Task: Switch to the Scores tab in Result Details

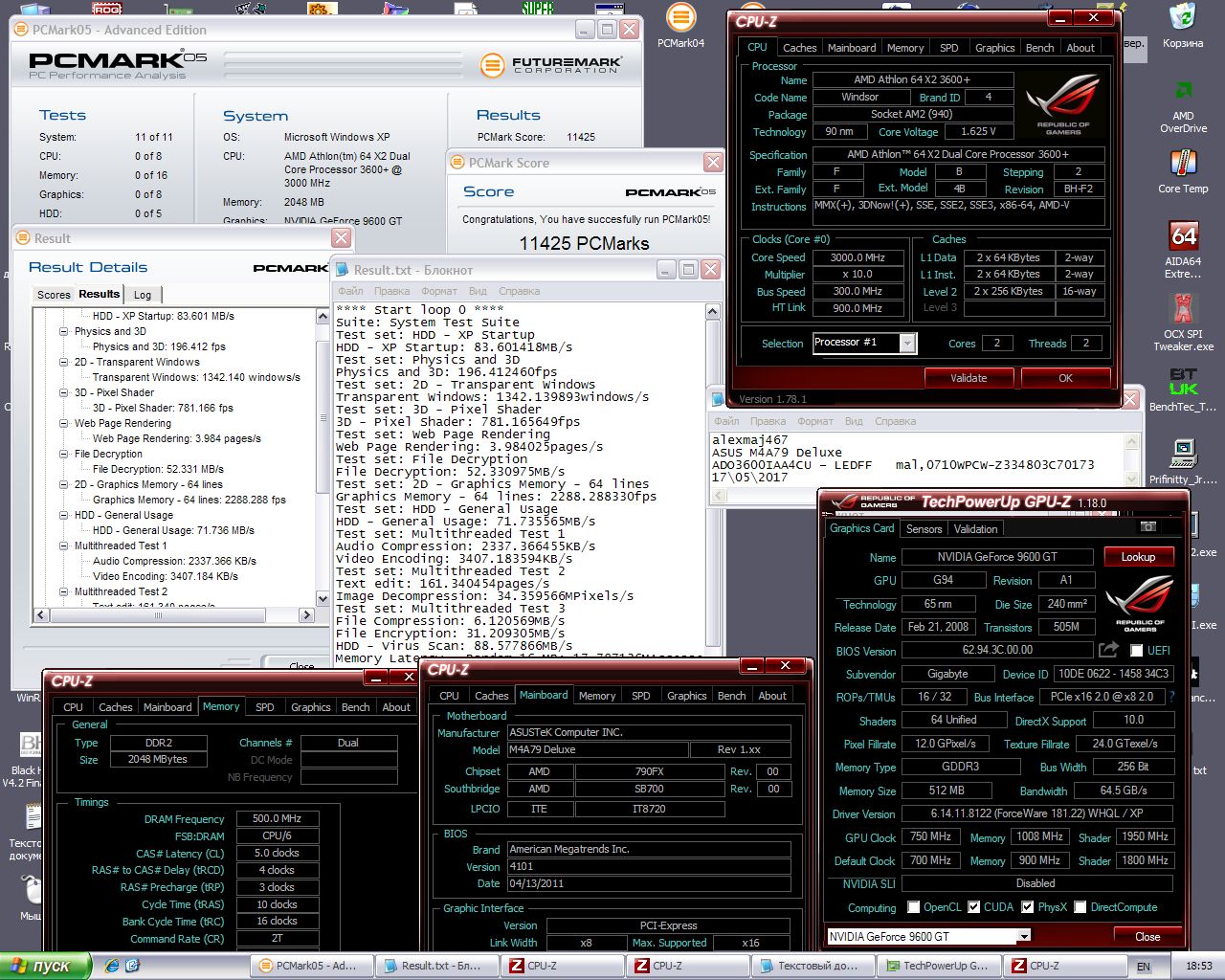Action: (x=54, y=295)
